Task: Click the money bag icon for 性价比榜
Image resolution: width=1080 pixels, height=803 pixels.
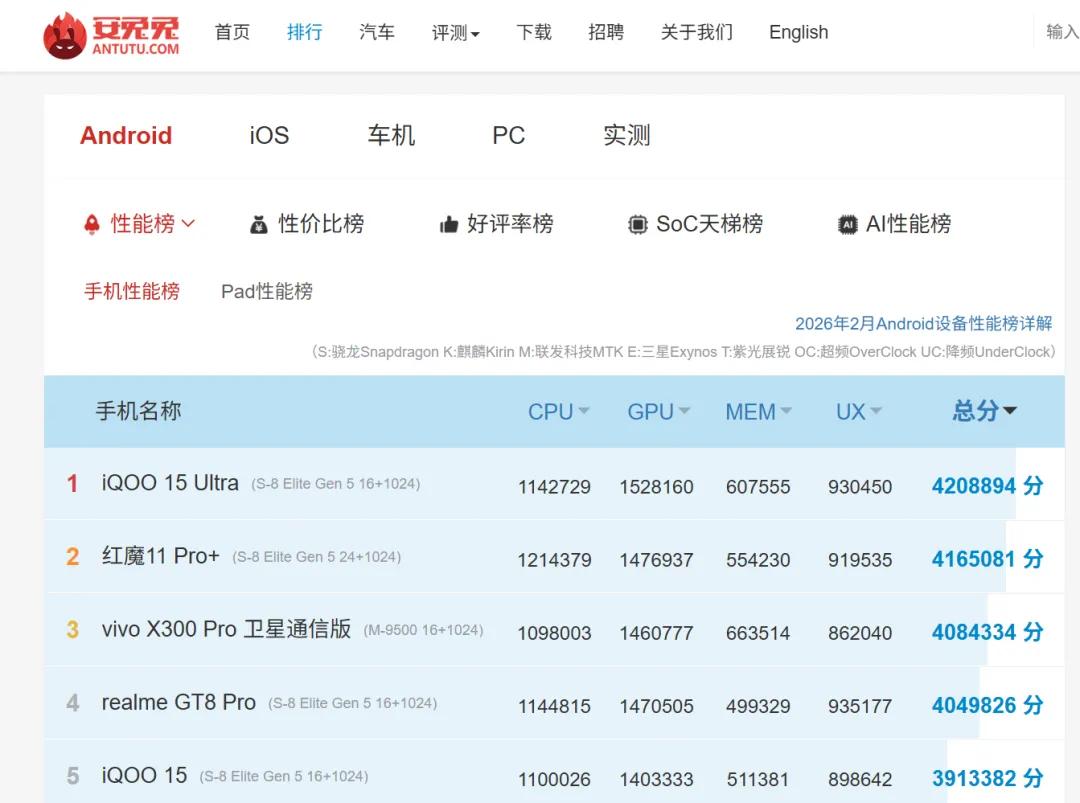Action: click(x=259, y=225)
